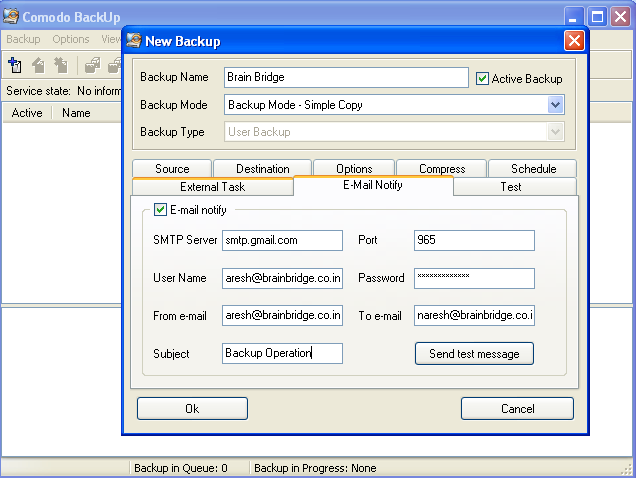Switch to the External Task tab
Screen dimensions: 636x478
coord(213,187)
